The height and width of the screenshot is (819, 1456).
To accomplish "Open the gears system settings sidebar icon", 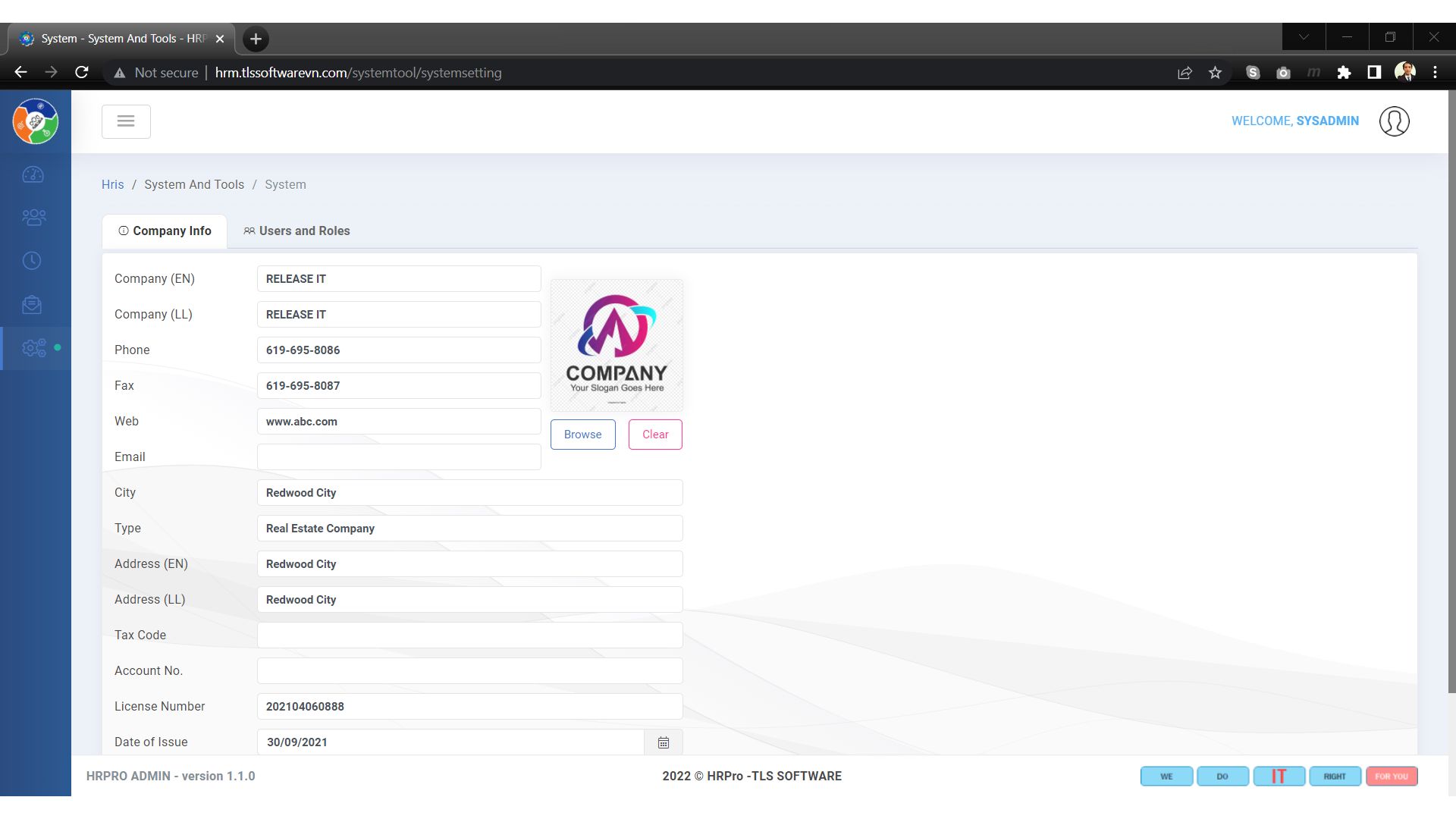I will click(34, 348).
